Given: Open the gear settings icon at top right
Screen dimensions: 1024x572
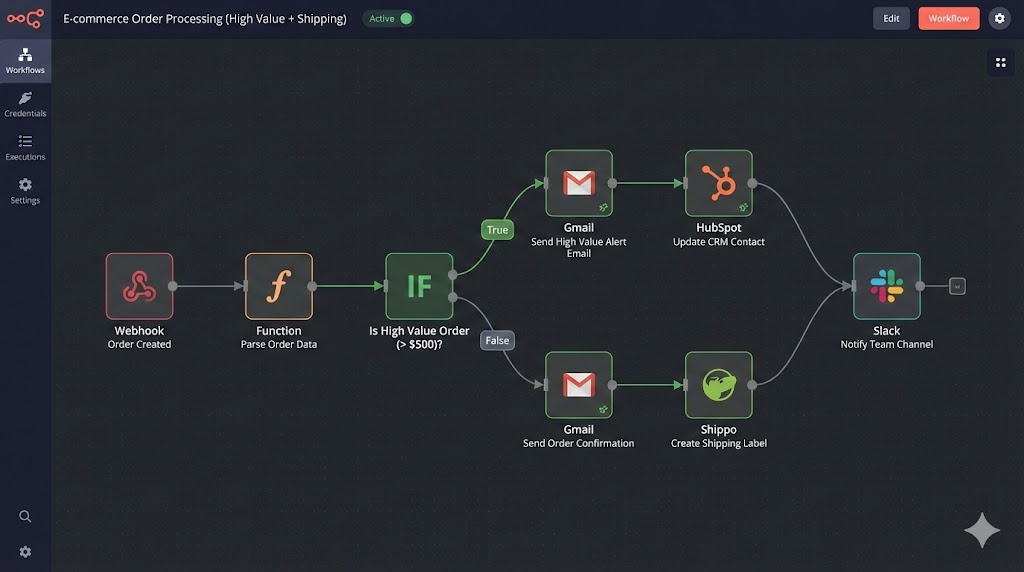Looking at the screenshot, I should point(999,18).
